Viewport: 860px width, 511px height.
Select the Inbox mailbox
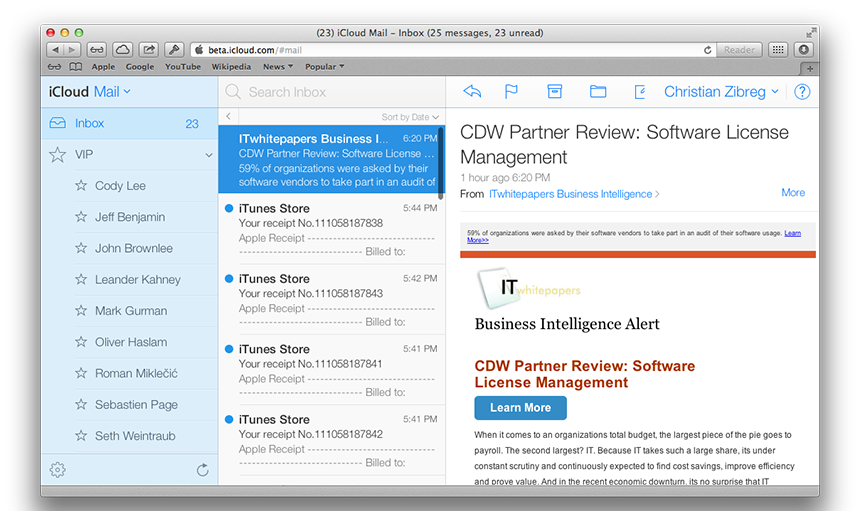point(129,123)
